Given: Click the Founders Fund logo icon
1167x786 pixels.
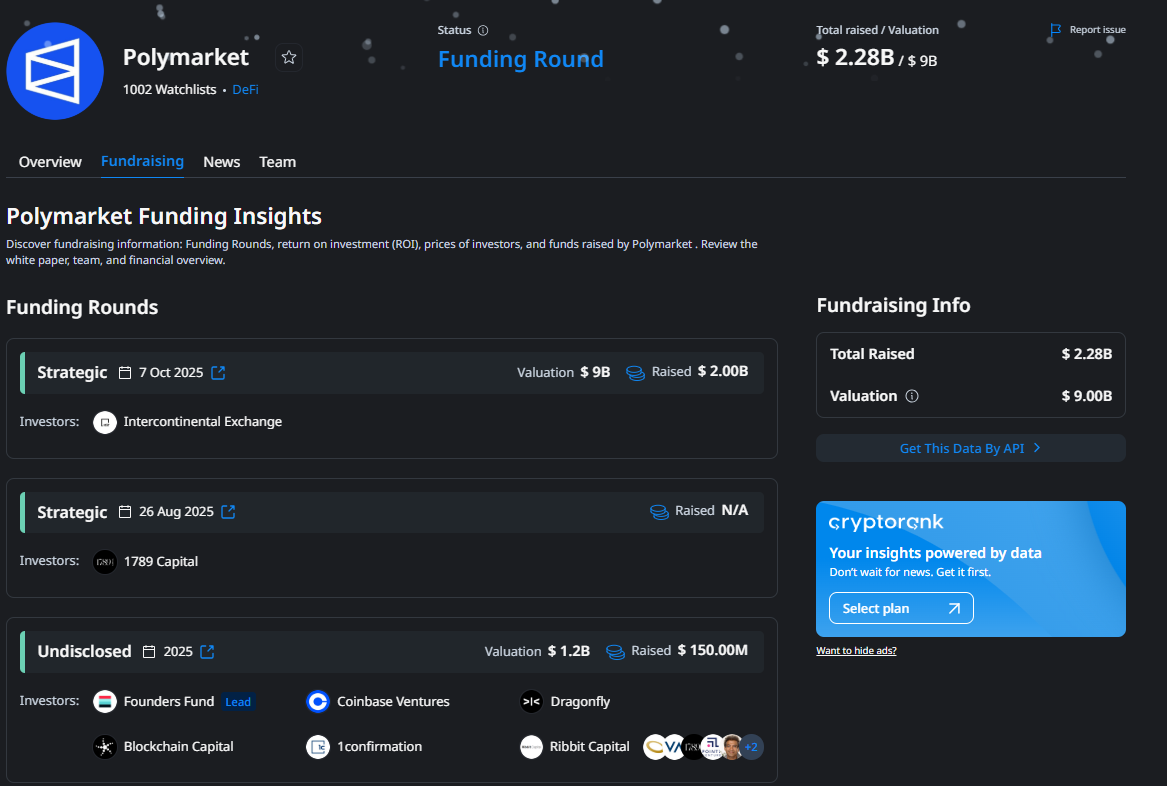Looking at the screenshot, I should point(105,702).
